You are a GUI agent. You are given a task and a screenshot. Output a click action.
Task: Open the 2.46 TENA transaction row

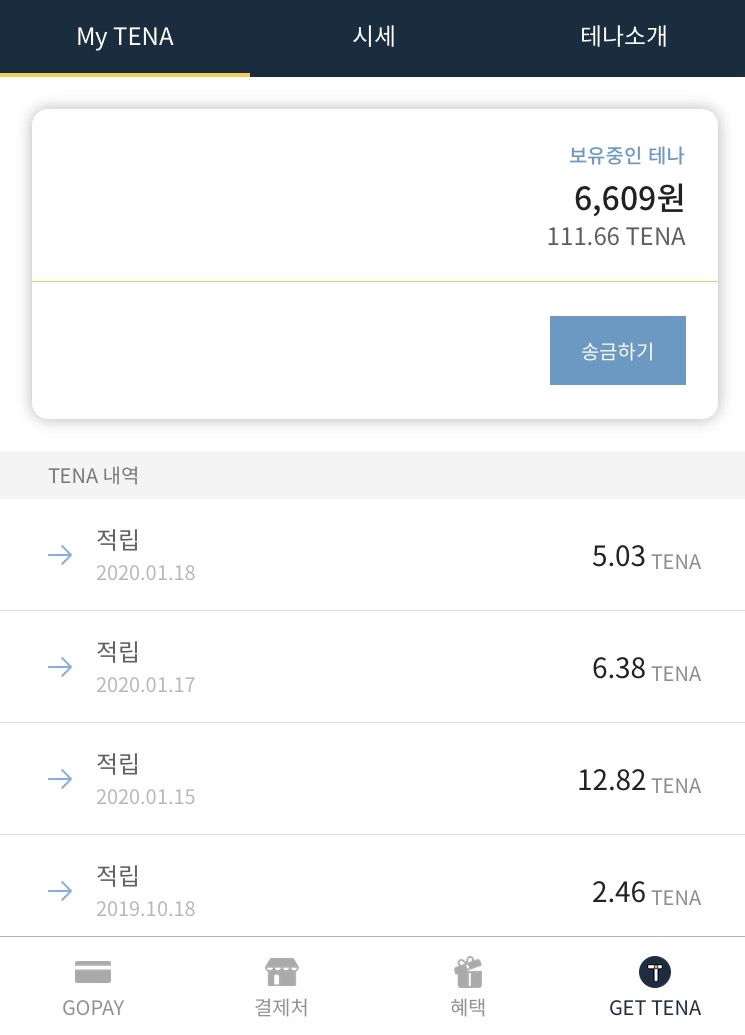click(372, 891)
